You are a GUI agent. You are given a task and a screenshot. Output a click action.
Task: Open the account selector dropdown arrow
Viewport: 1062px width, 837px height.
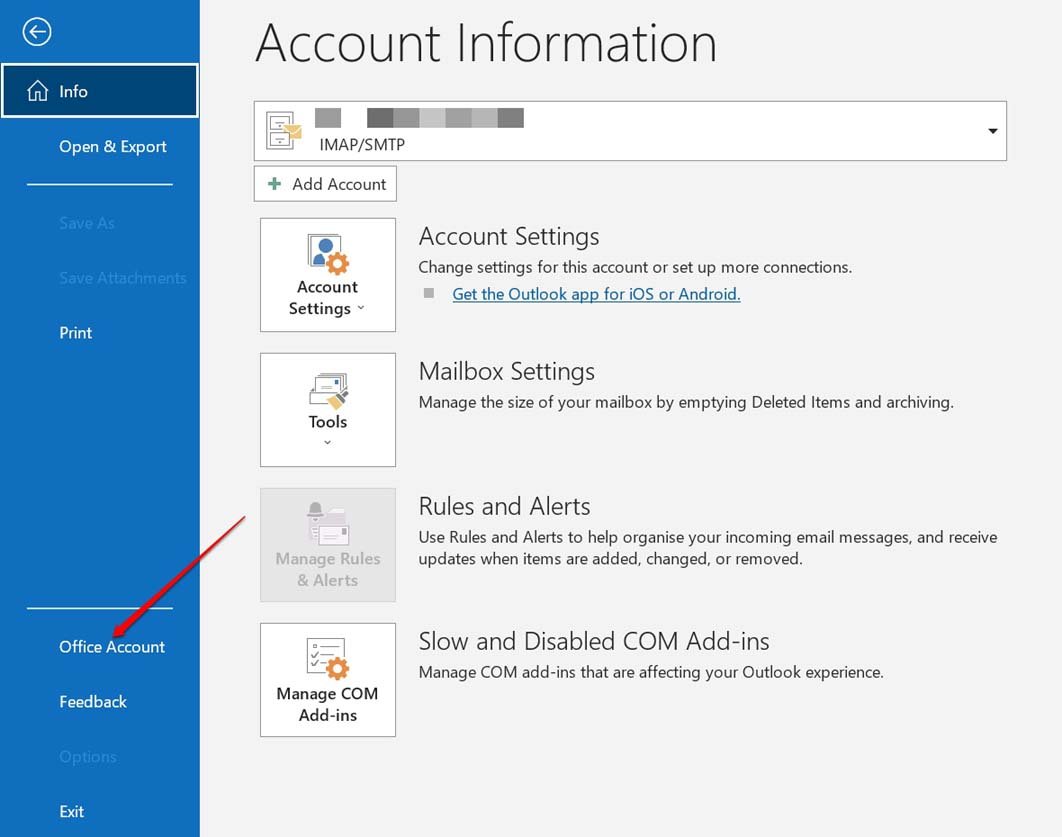(x=992, y=131)
